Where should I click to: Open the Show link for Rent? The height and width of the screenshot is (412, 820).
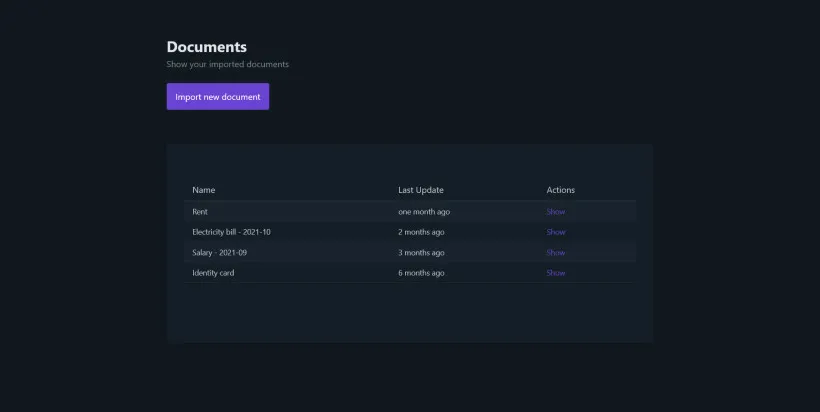tap(555, 212)
